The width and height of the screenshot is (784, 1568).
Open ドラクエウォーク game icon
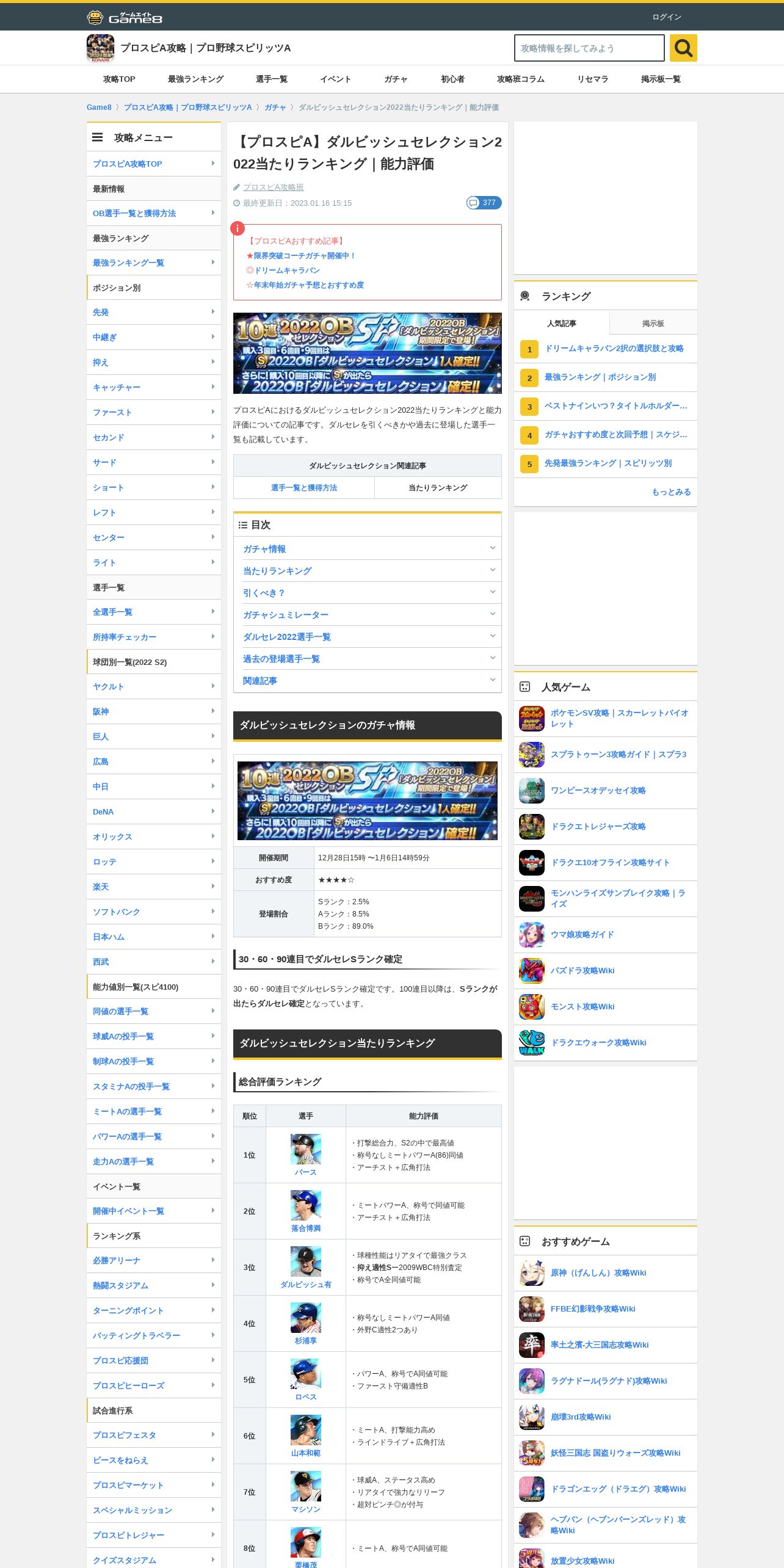(532, 1043)
